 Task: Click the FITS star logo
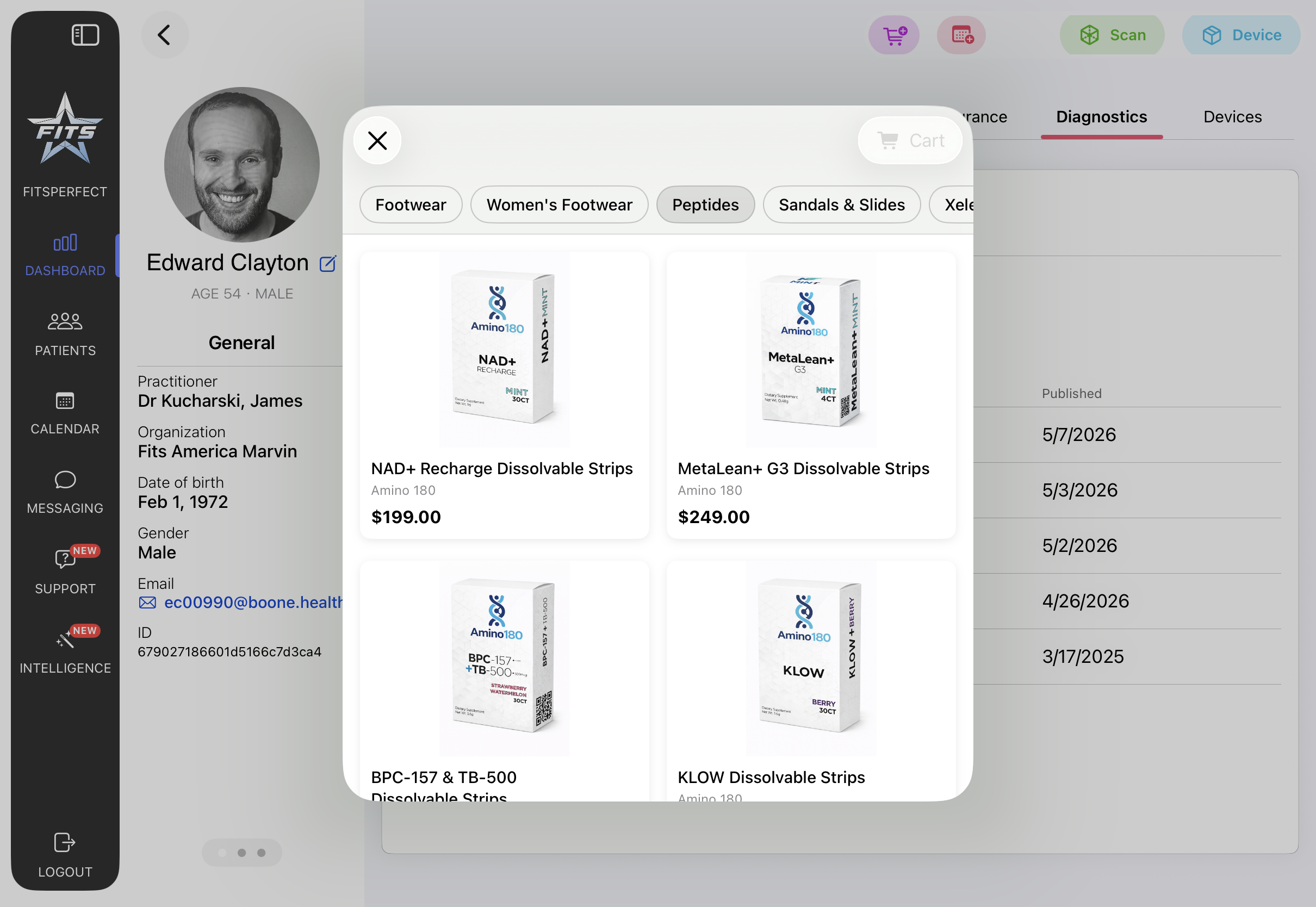pyautogui.click(x=65, y=128)
